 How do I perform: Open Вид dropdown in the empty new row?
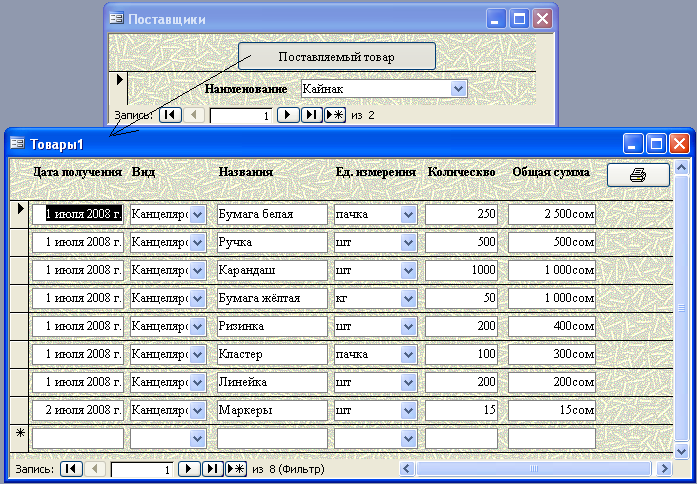pos(198,439)
